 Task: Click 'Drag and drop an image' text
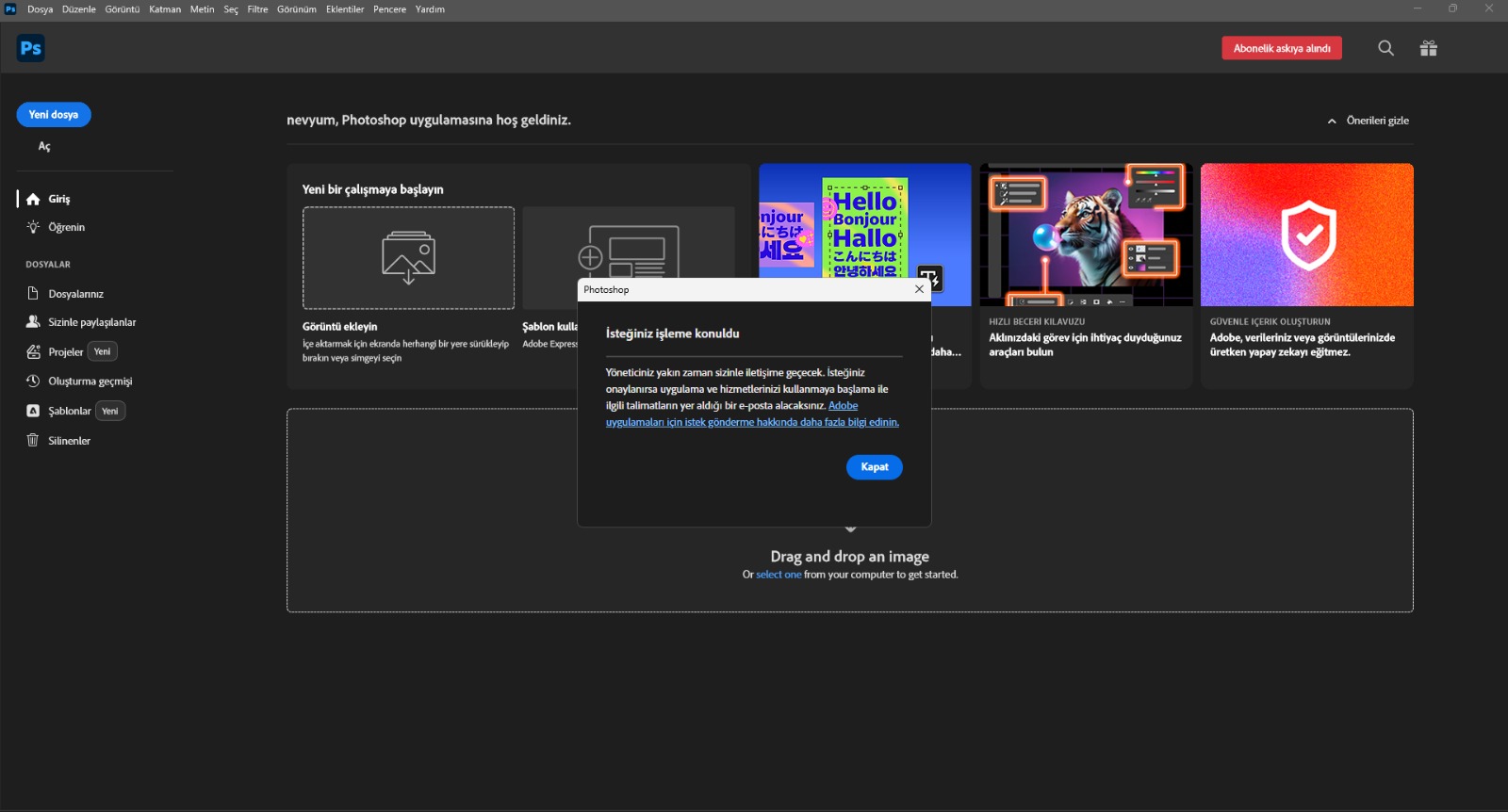coord(850,557)
